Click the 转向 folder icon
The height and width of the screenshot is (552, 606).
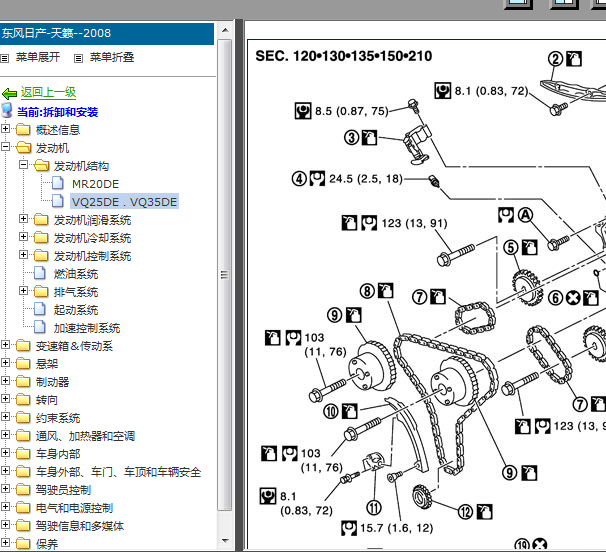pos(23,399)
